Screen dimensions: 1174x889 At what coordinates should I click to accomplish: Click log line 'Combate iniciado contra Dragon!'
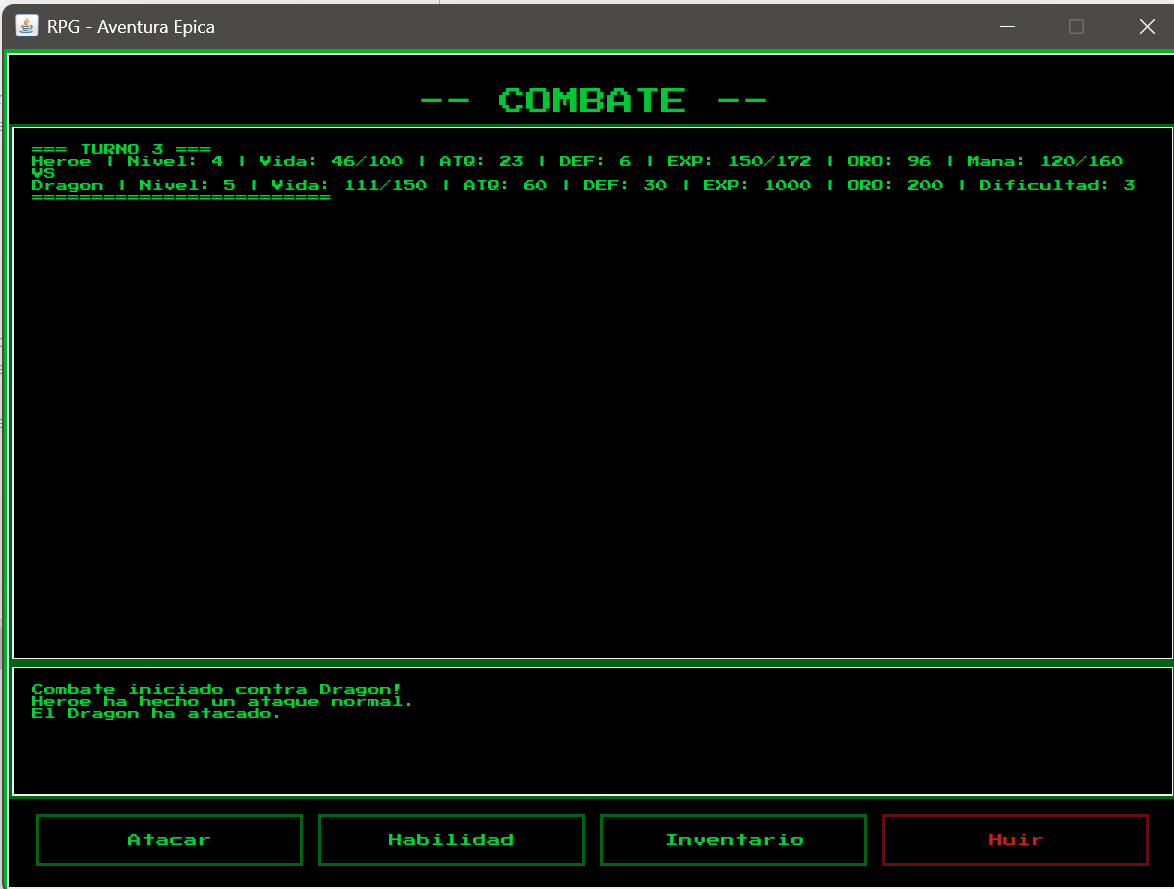216,689
